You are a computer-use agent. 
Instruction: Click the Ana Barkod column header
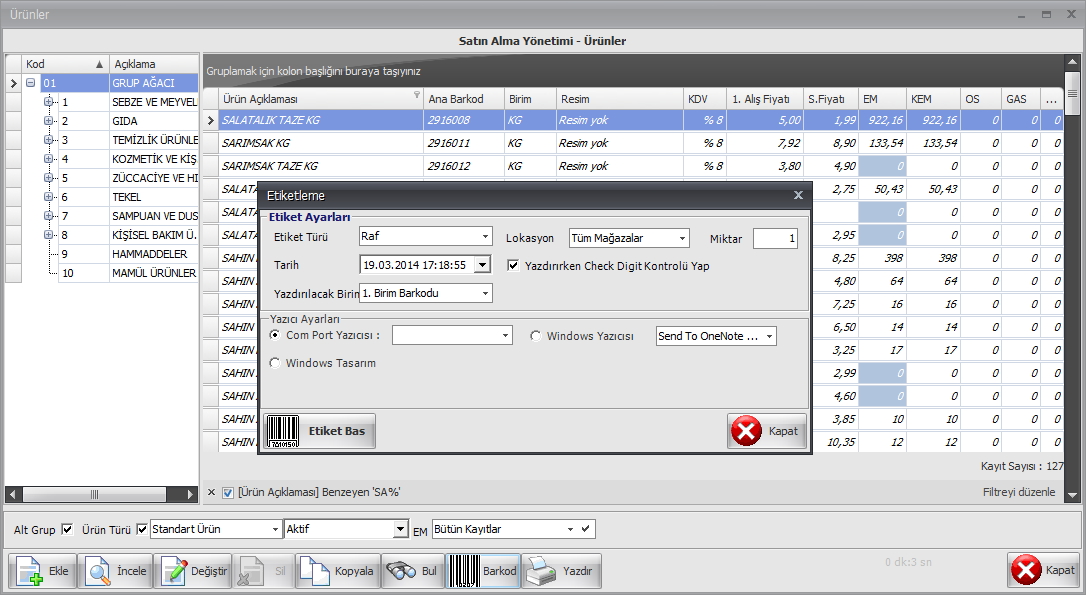pos(456,99)
